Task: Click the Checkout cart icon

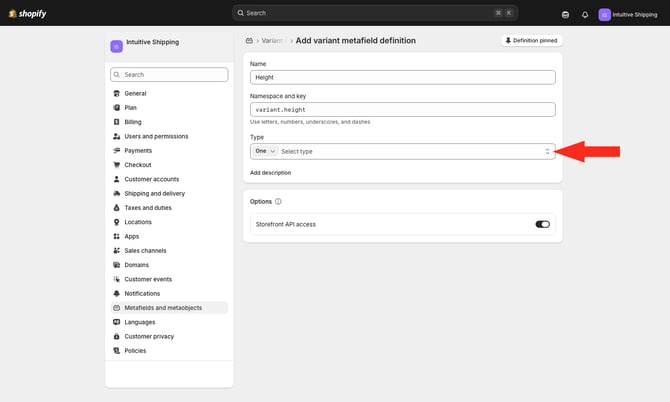Action: tap(116, 165)
